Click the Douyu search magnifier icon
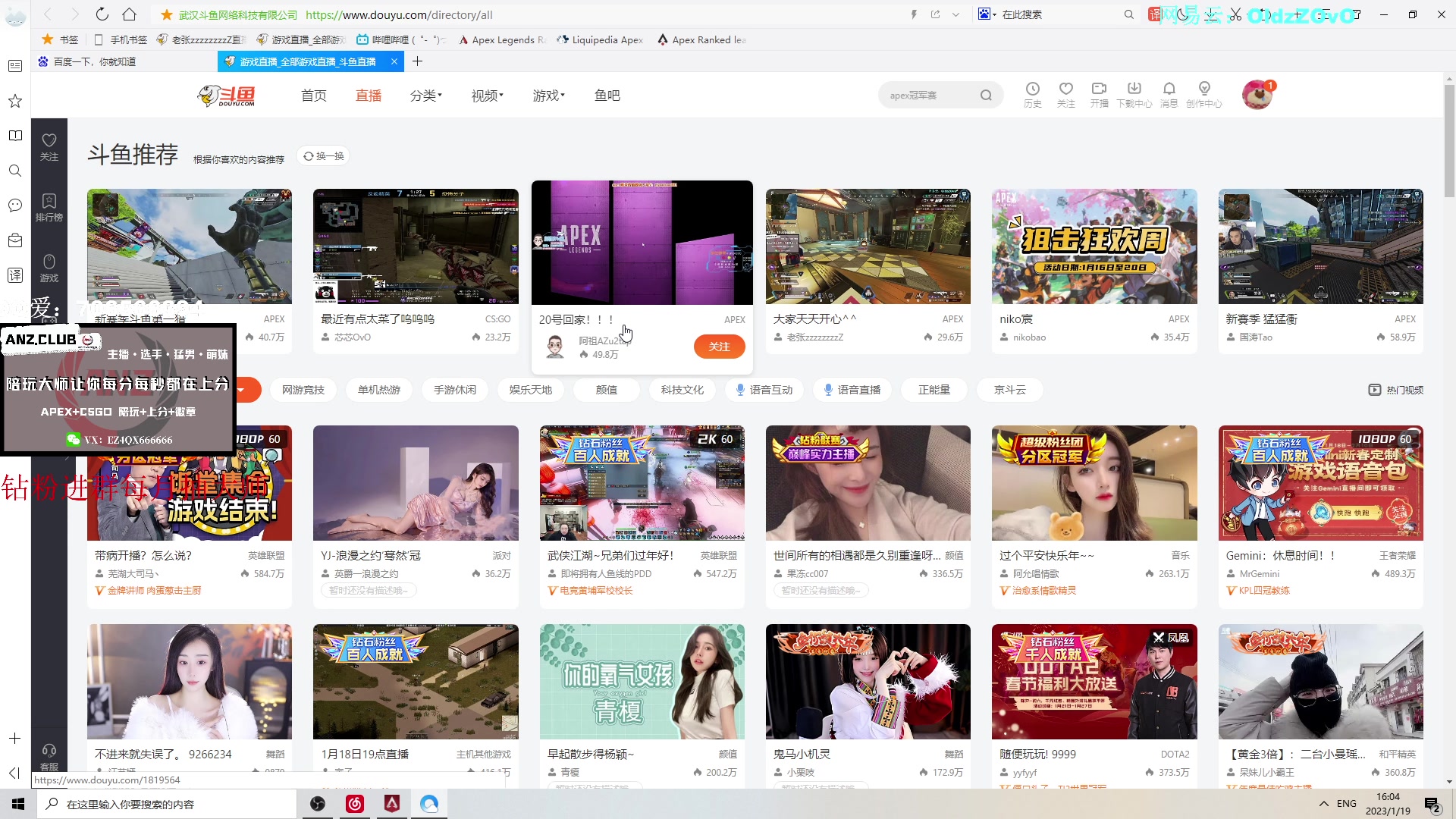1456x819 pixels. tap(985, 96)
